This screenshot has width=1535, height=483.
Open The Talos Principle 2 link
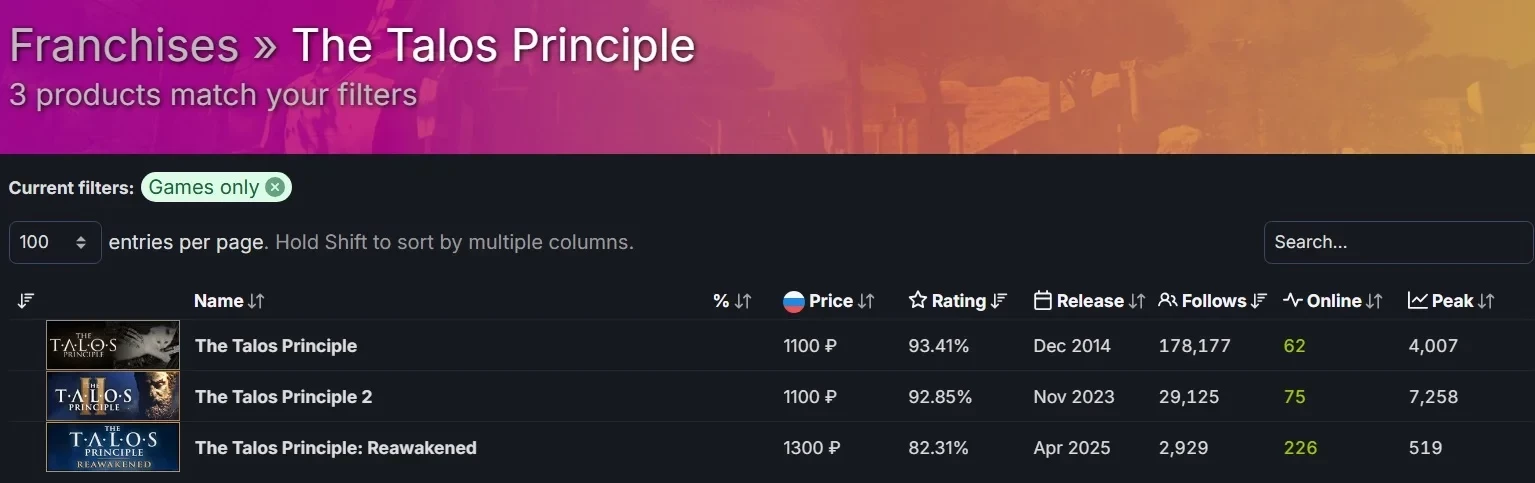pos(283,397)
